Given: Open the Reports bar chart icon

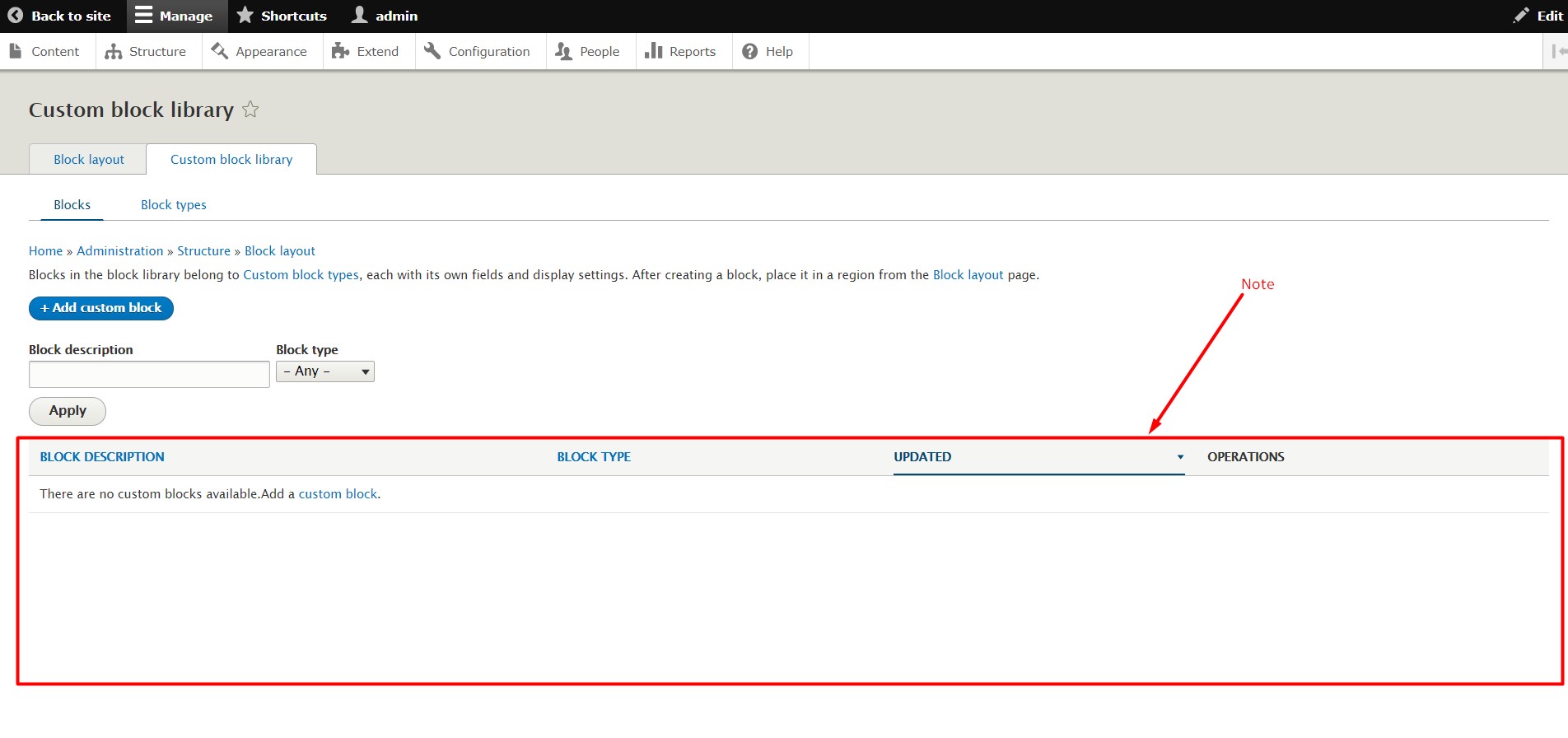Looking at the screenshot, I should point(653,51).
